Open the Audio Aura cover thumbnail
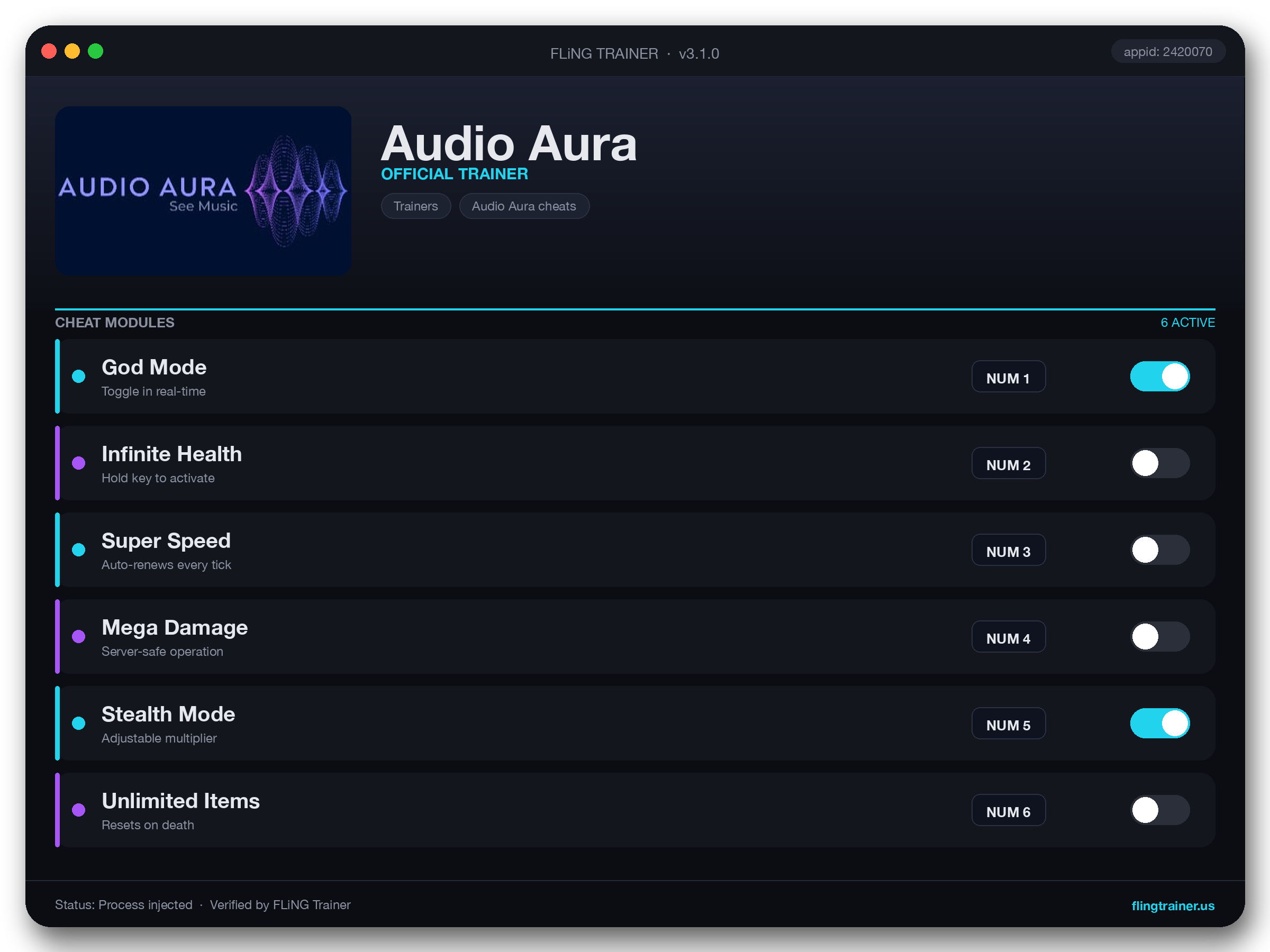 (203, 190)
